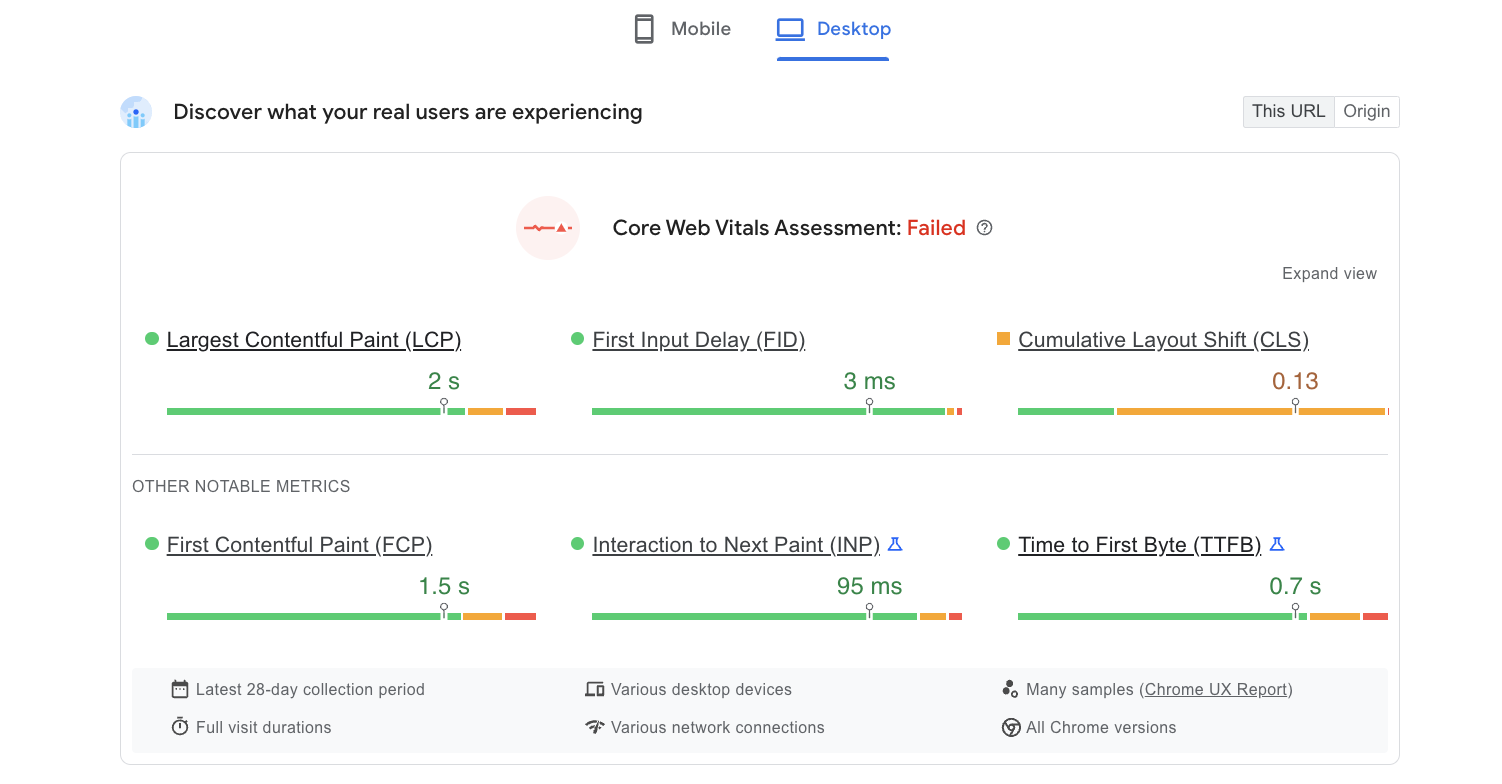The width and height of the screenshot is (1502, 784).
Task: Click the real users experience sprinkler icon
Action: point(135,112)
